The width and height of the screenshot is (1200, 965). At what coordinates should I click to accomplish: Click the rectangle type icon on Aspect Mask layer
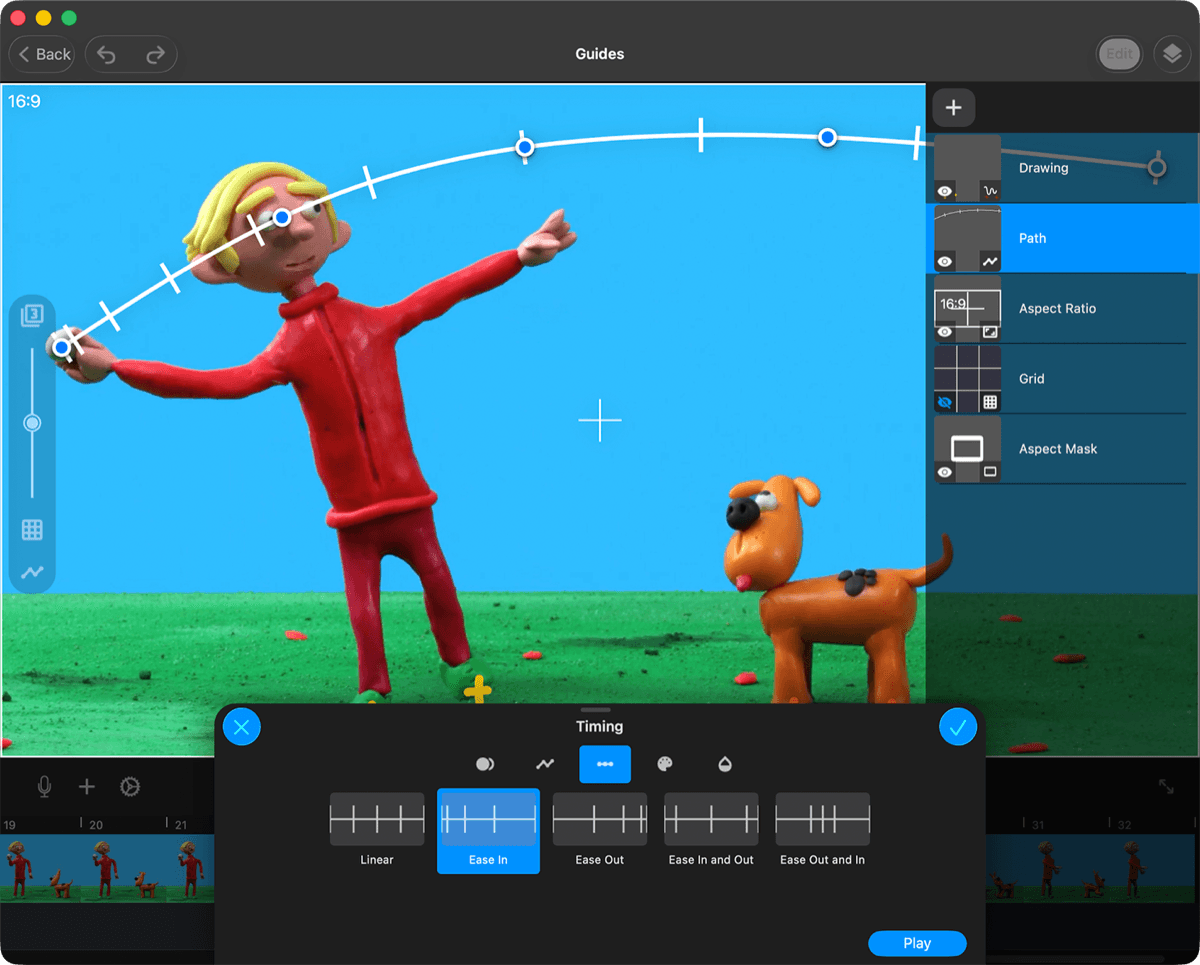(990, 471)
